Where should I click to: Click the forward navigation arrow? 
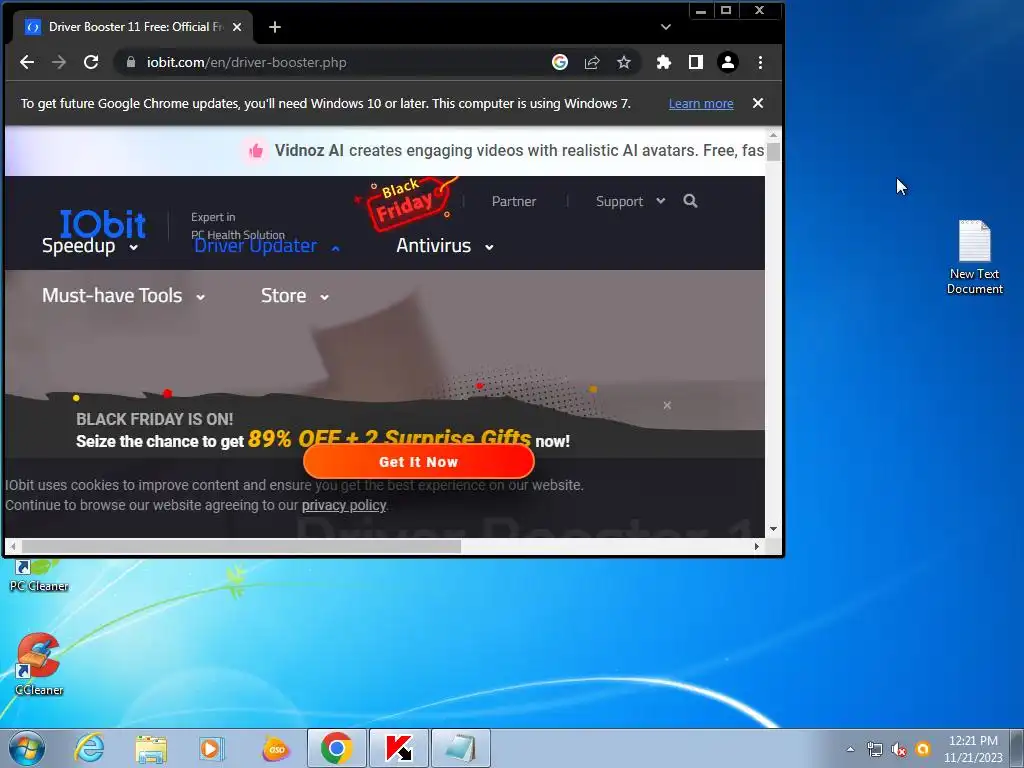[59, 62]
